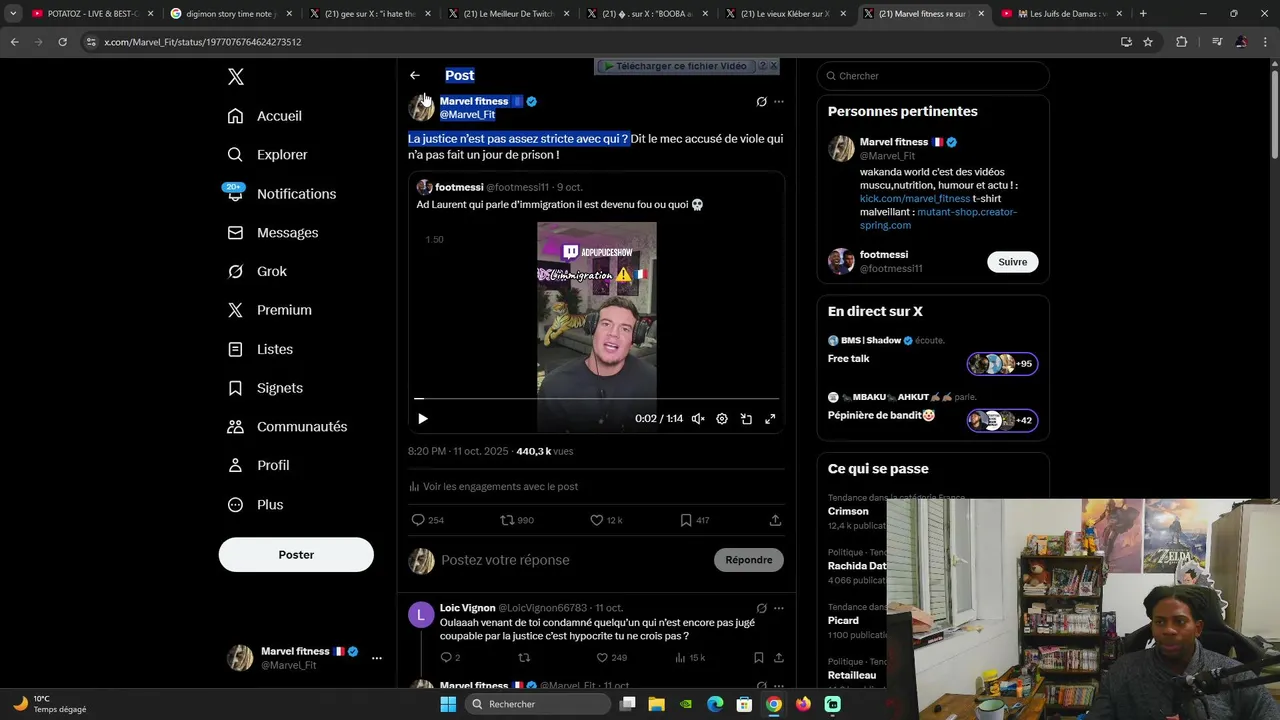Repost Loic Vignon's reply
The width and height of the screenshot is (1280, 720).
(524, 658)
